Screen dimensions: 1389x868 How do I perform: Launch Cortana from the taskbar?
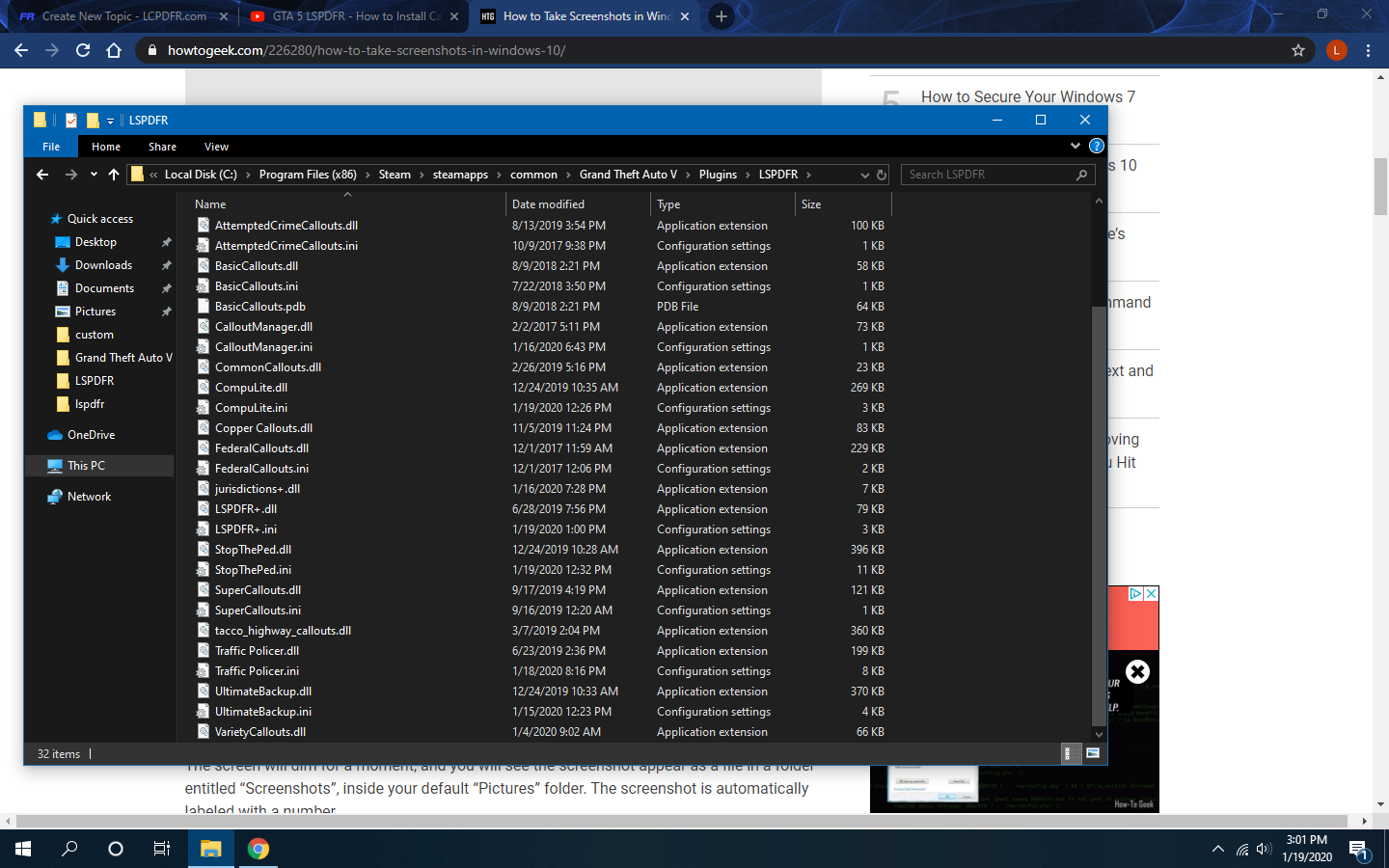[116, 849]
